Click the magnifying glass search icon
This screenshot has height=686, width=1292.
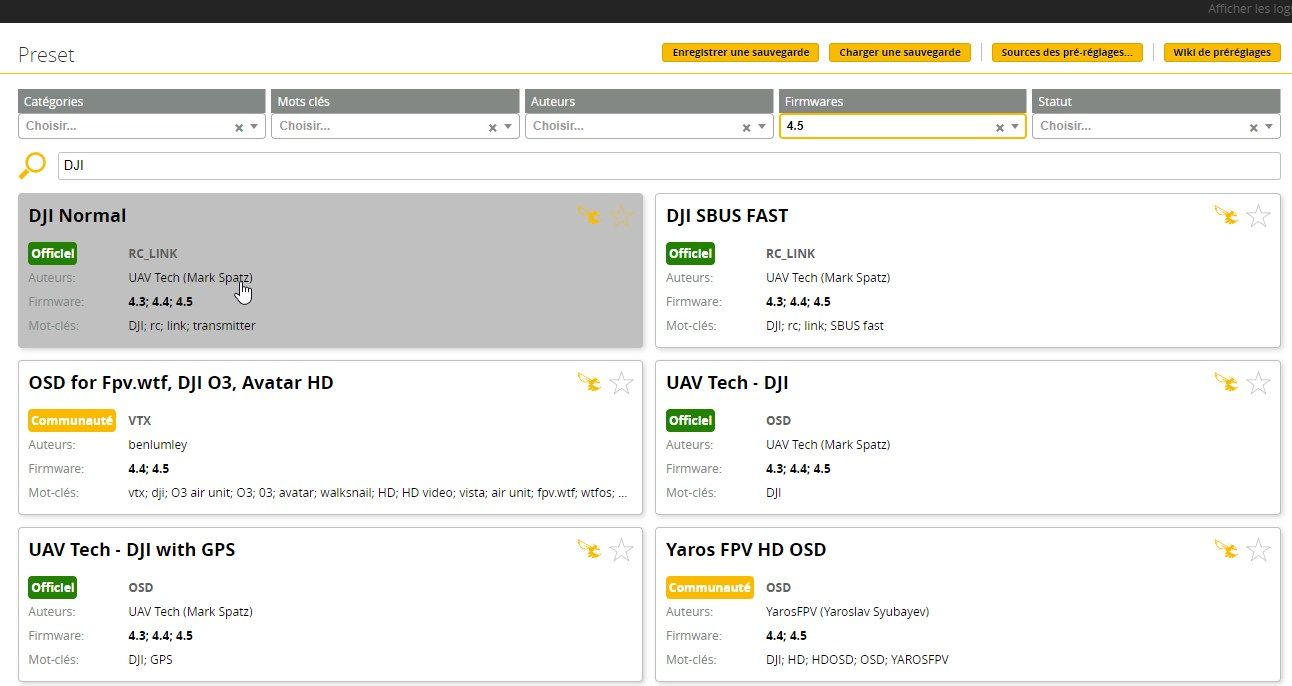33,165
